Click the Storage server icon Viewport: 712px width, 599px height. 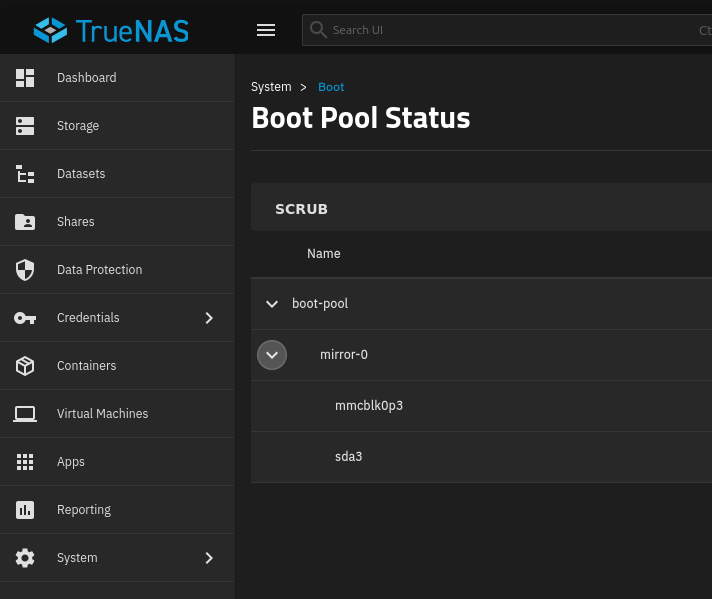(25, 126)
